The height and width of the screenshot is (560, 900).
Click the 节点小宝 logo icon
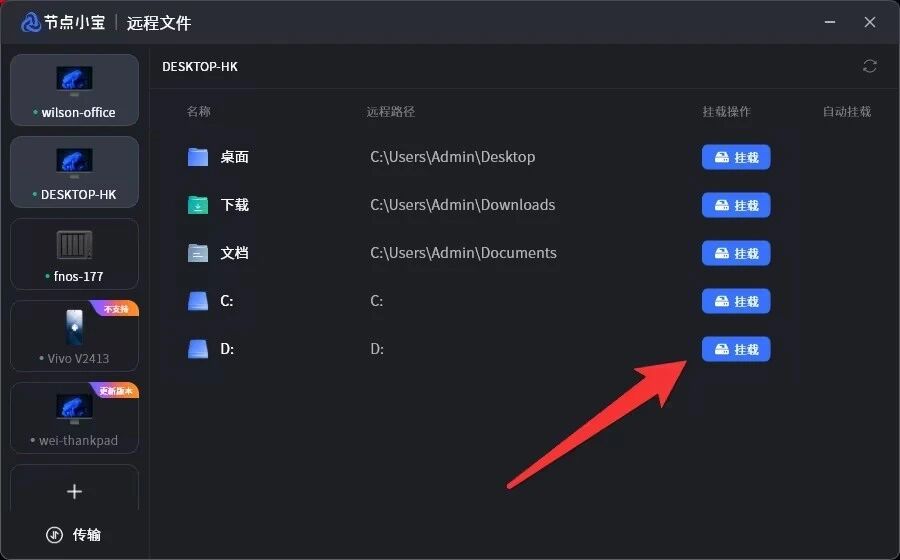[x=30, y=23]
